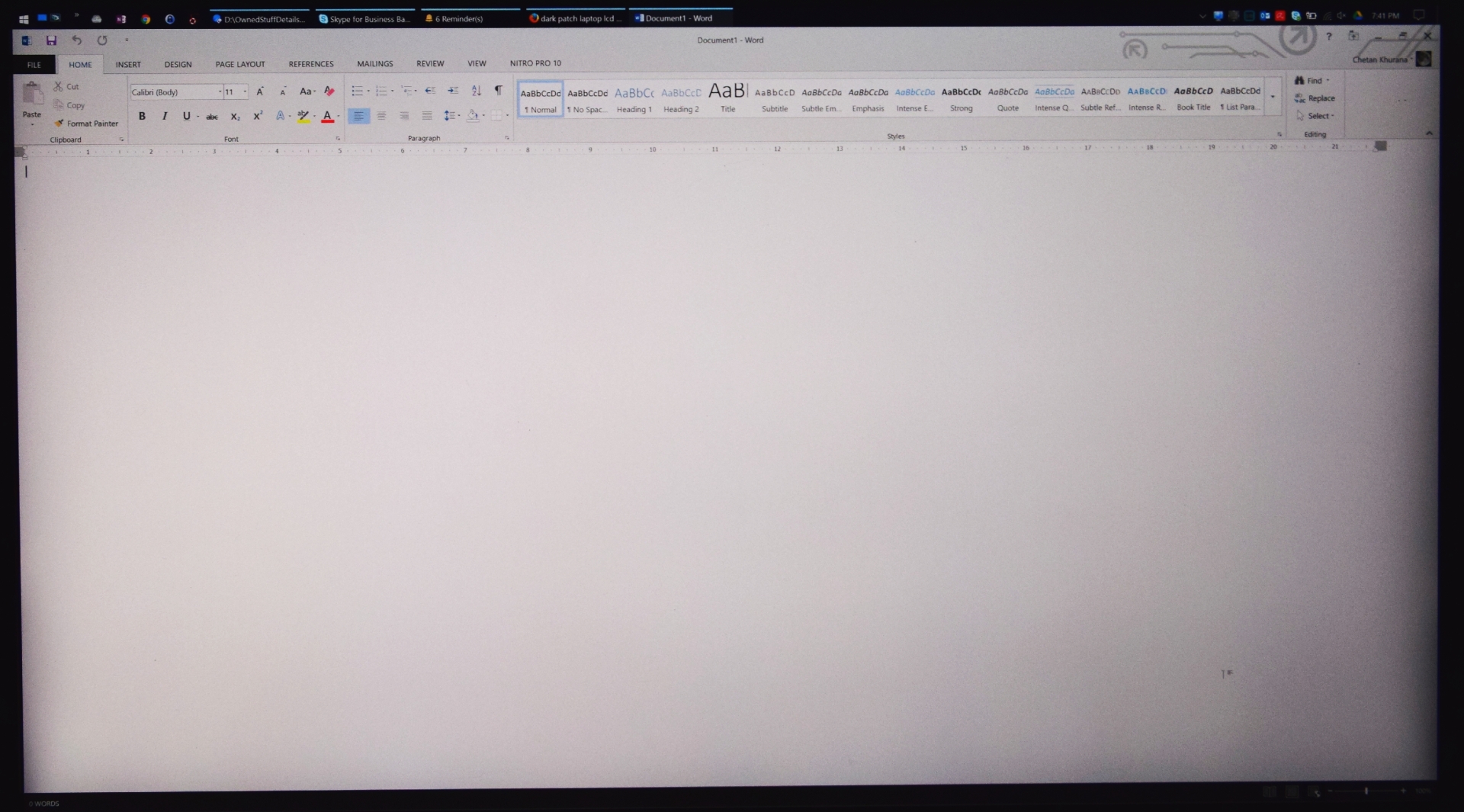Clear all formatting from selection
Image resolution: width=1464 pixels, height=812 pixels.
click(329, 91)
